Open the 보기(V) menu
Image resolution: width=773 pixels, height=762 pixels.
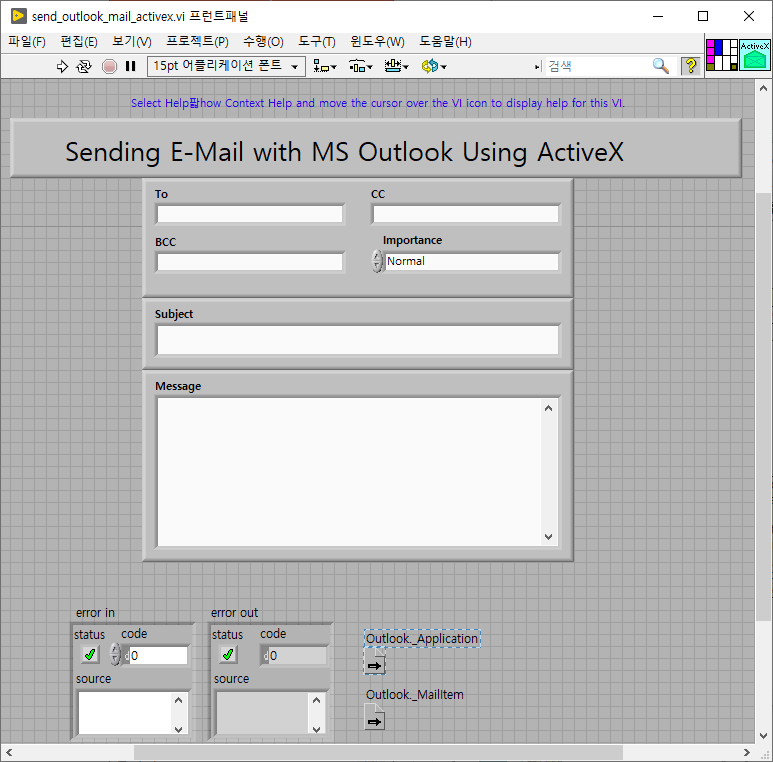point(132,41)
